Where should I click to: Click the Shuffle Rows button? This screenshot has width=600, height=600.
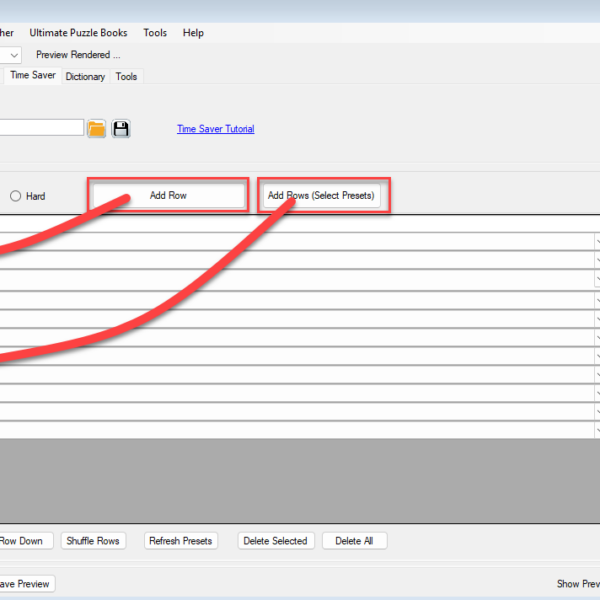point(93,541)
